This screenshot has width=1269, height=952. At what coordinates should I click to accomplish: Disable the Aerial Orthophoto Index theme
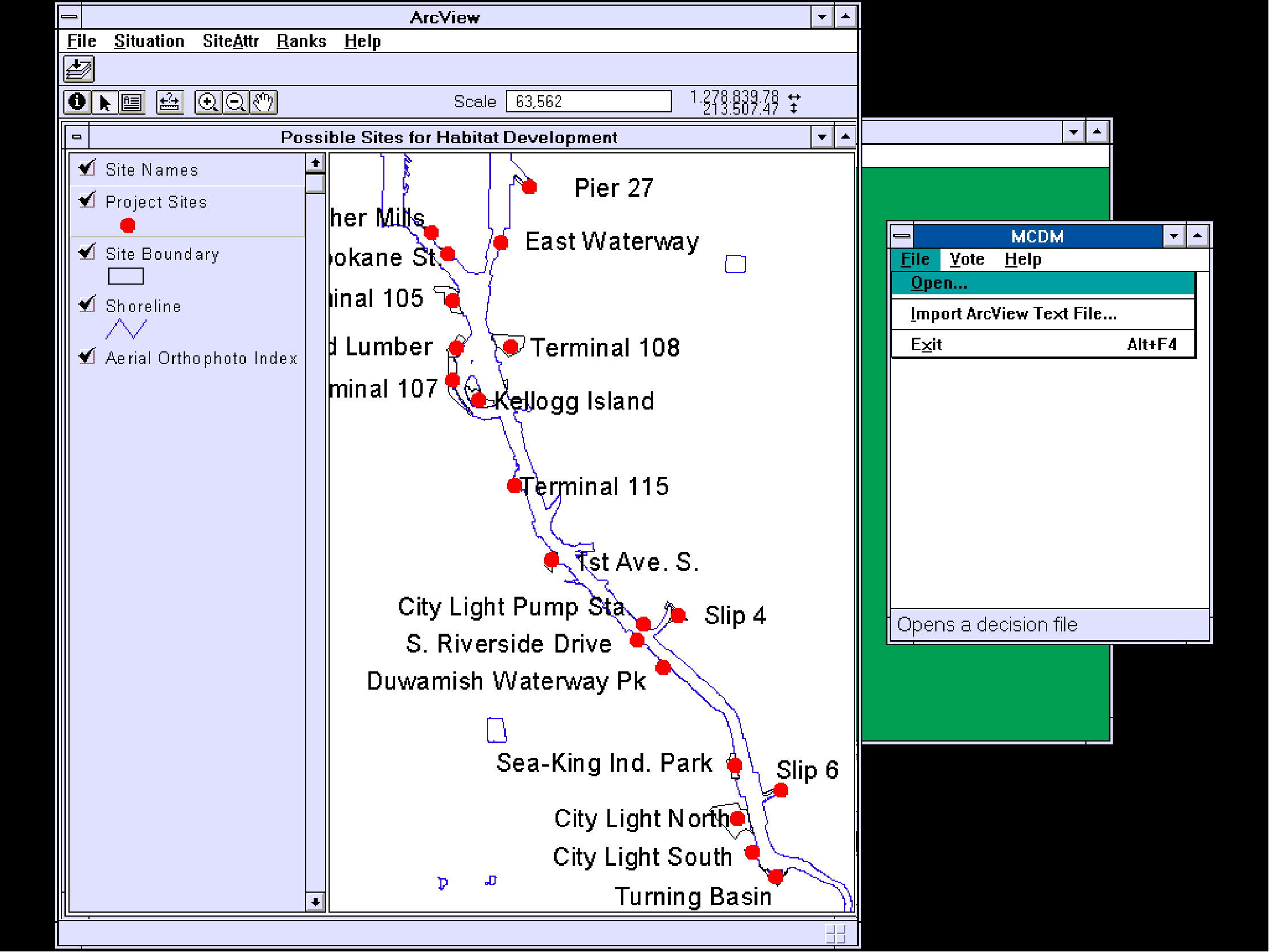coord(87,357)
